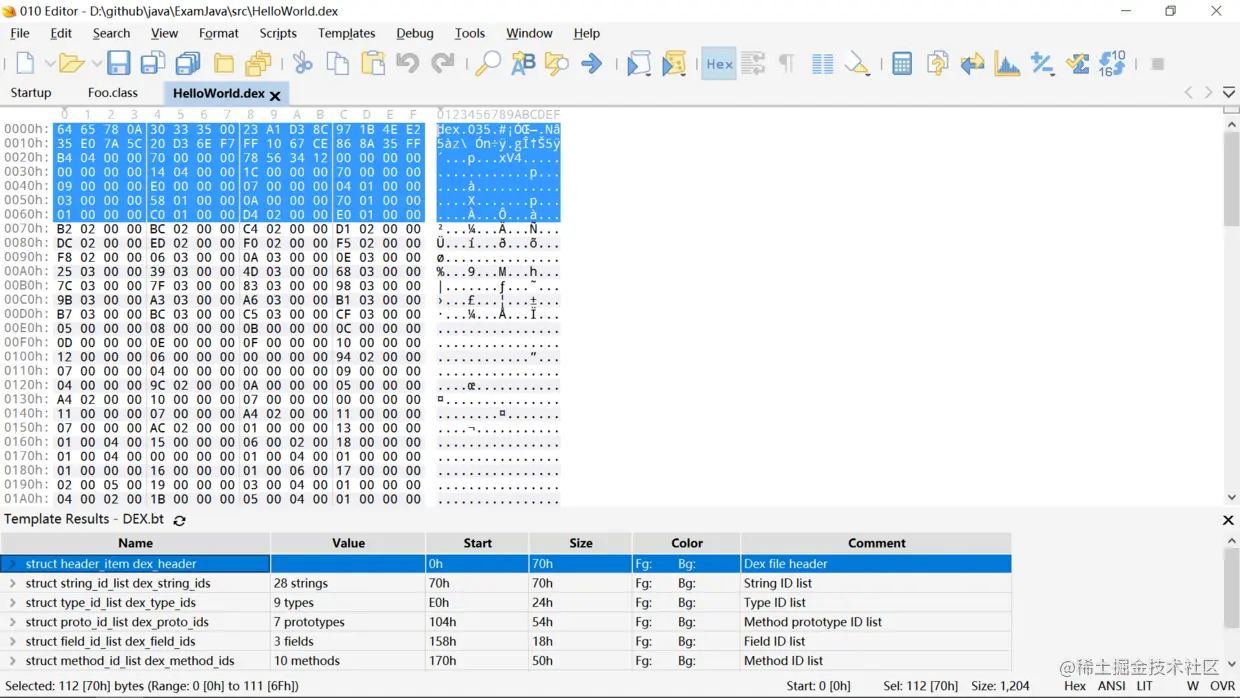
Task: Paste from clipboard using the Paste icon
Action: [373, 64]
